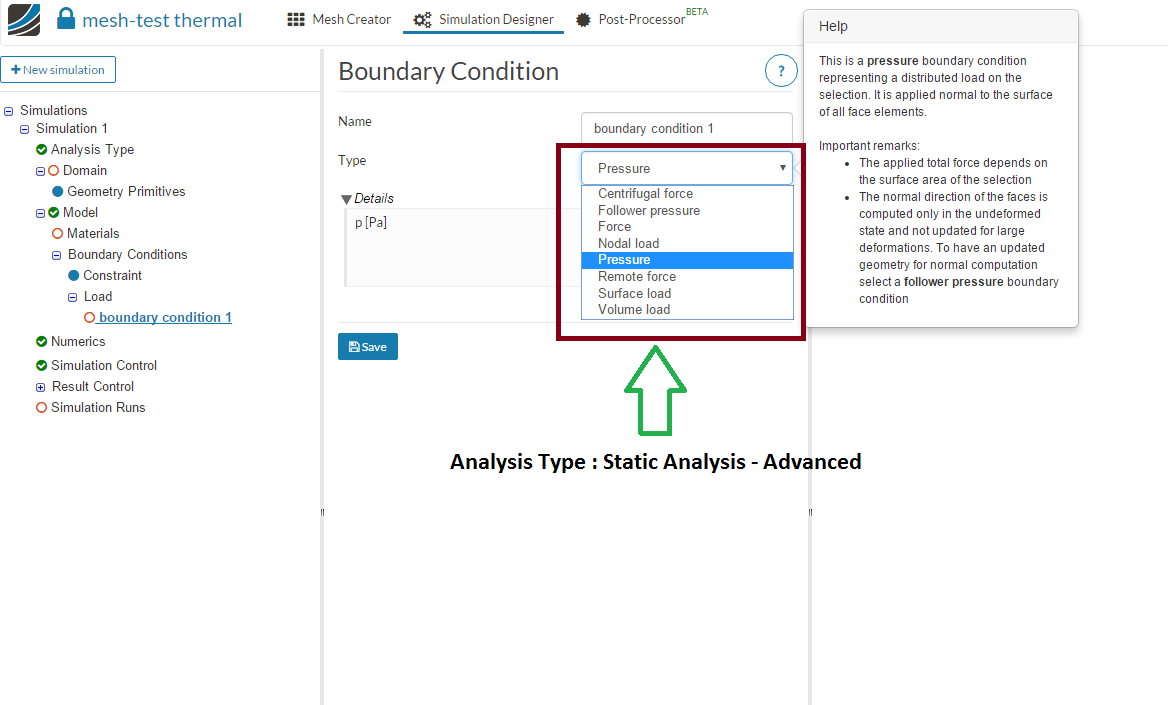Click the SimScale logo icon

[23, 20]
